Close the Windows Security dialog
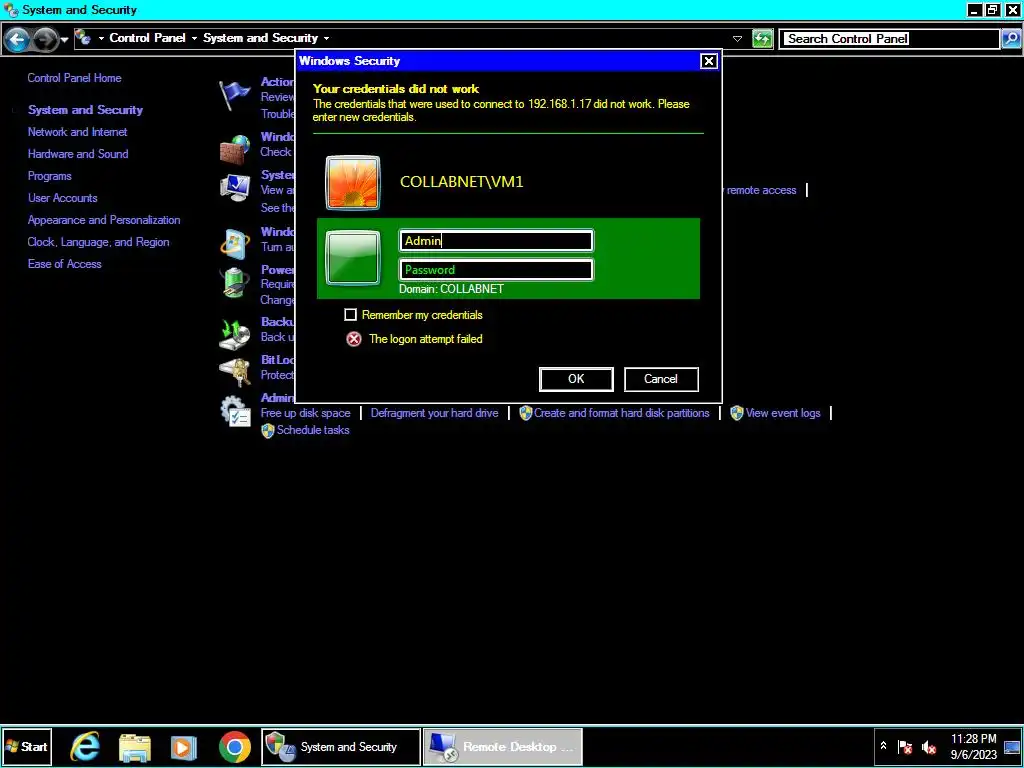 click(x=709, y=61)
